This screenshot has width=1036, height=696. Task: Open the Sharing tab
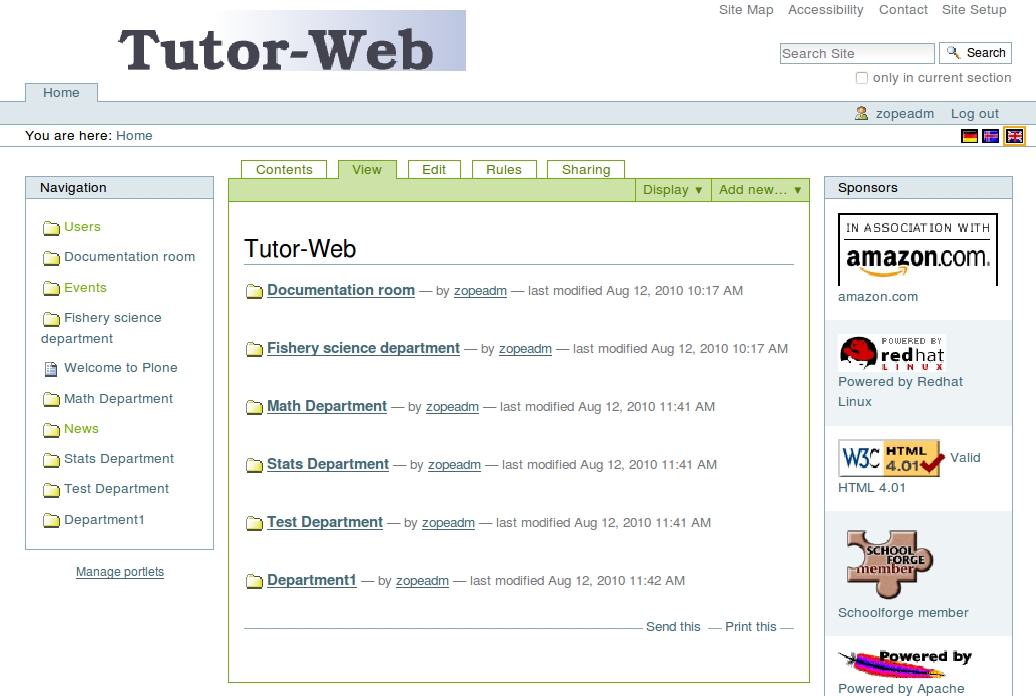click(x=585, y=170)
